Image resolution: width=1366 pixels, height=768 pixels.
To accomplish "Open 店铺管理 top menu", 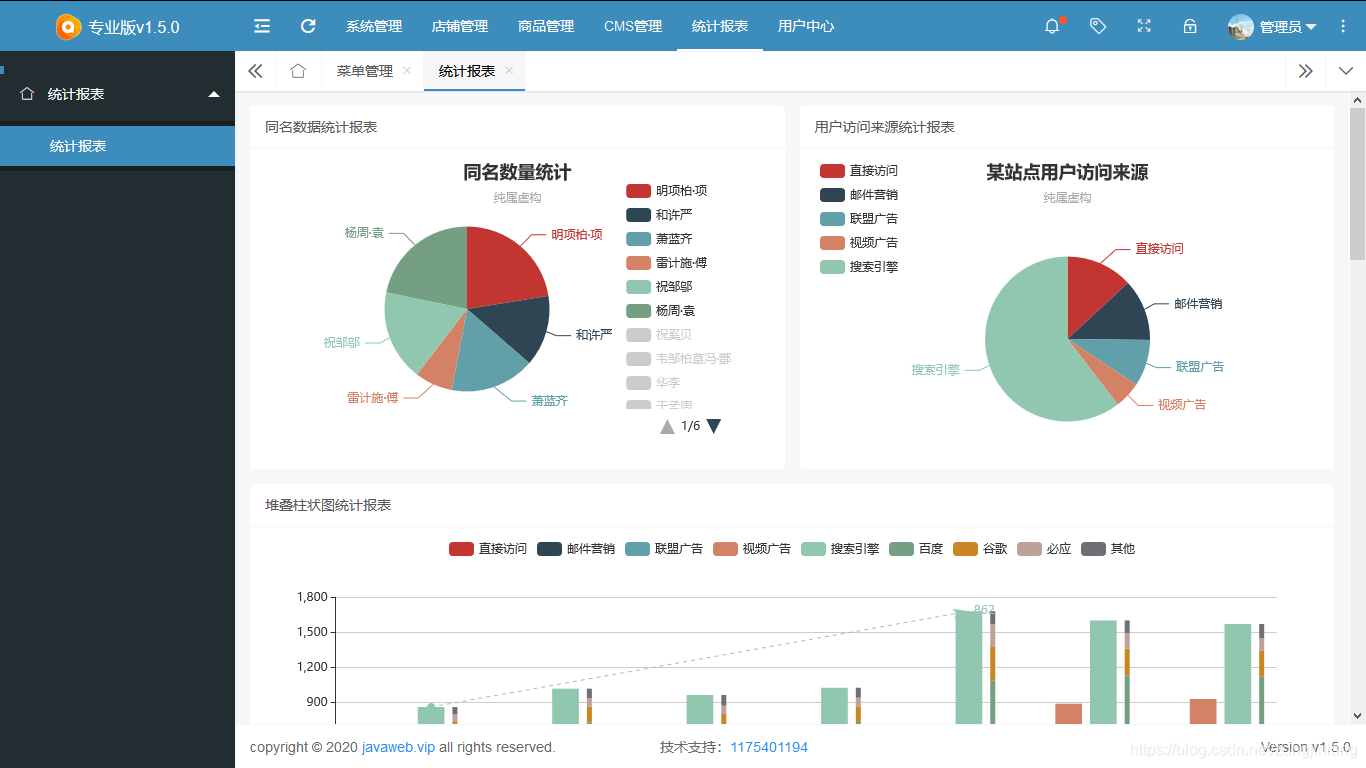I will click(x=460, y=26).
